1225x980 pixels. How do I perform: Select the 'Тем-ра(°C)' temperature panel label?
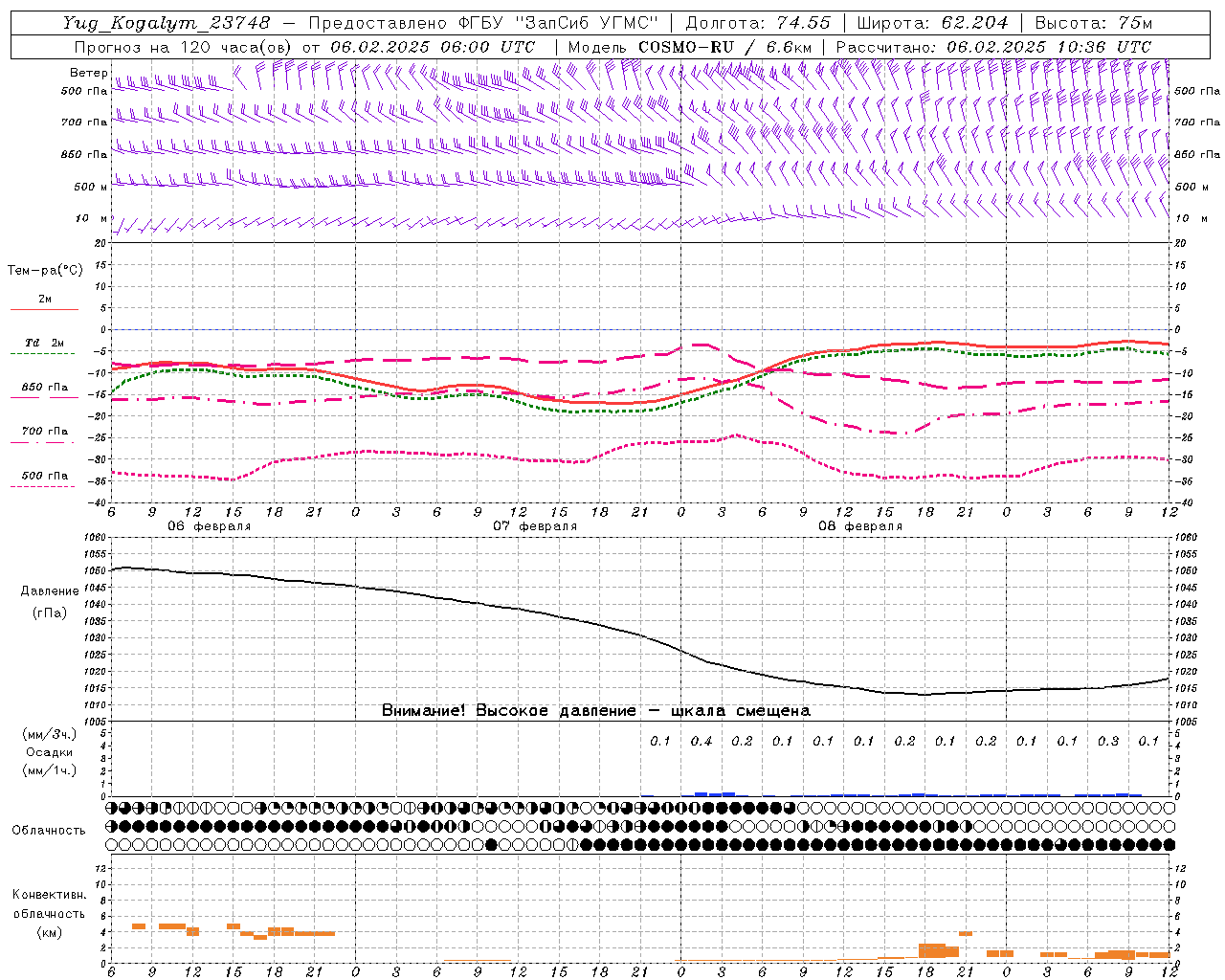pyautogui.click(x=45, y=271)
